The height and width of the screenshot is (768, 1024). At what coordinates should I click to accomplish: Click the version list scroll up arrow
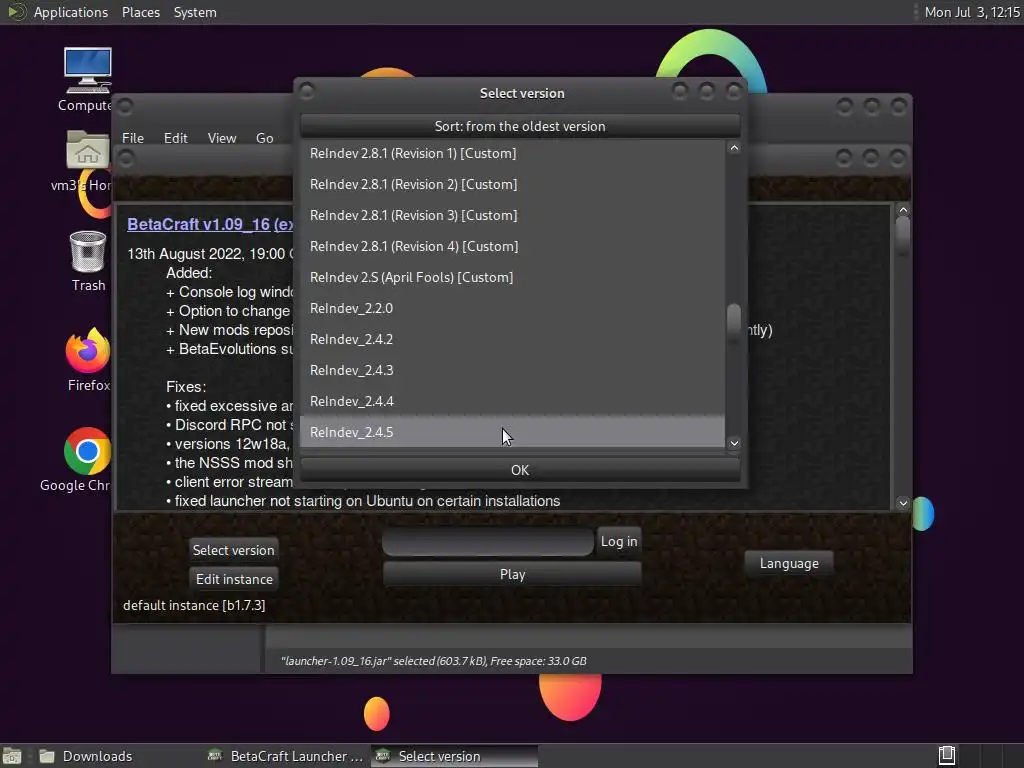coord(734,148)
